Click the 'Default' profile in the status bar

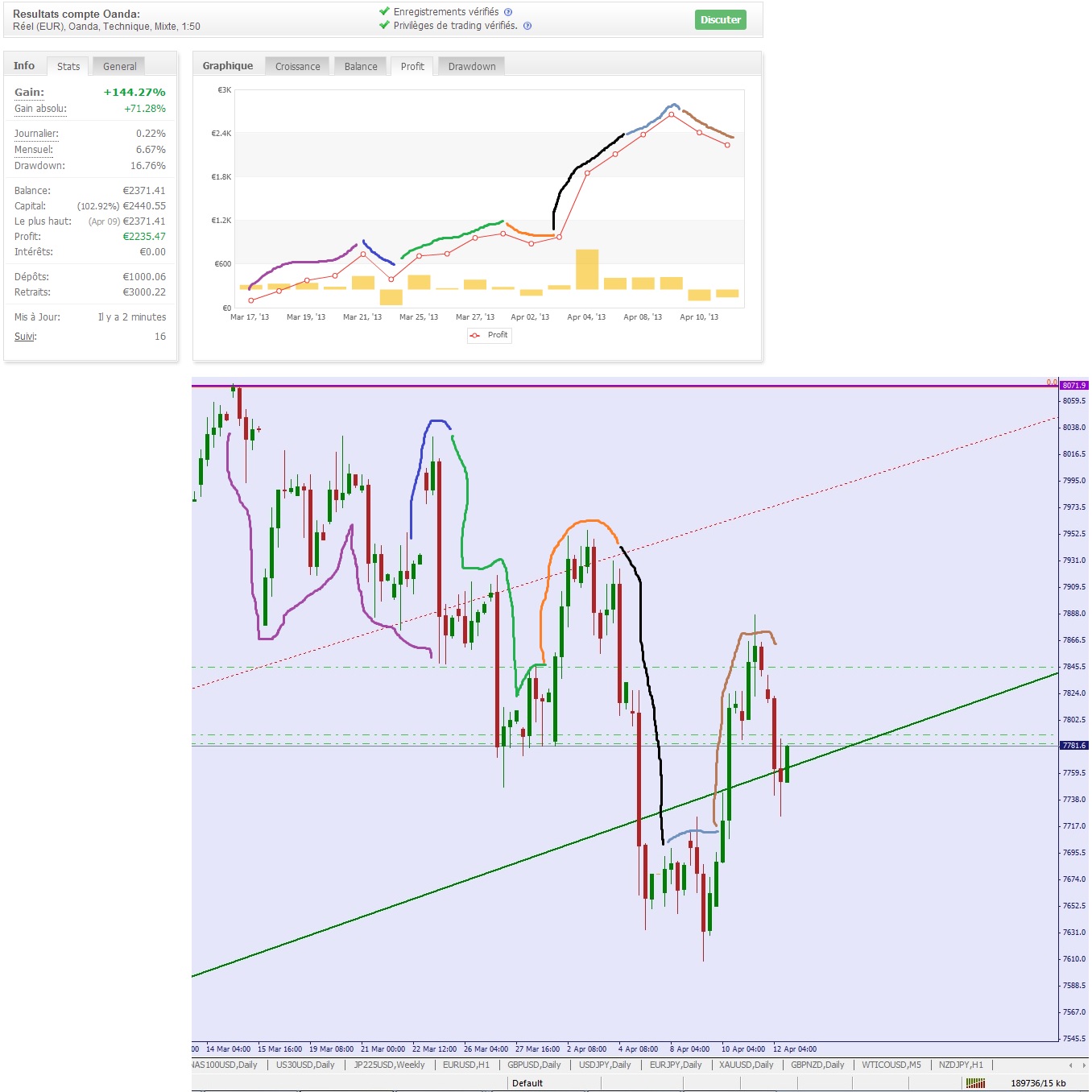[527, 1083]
